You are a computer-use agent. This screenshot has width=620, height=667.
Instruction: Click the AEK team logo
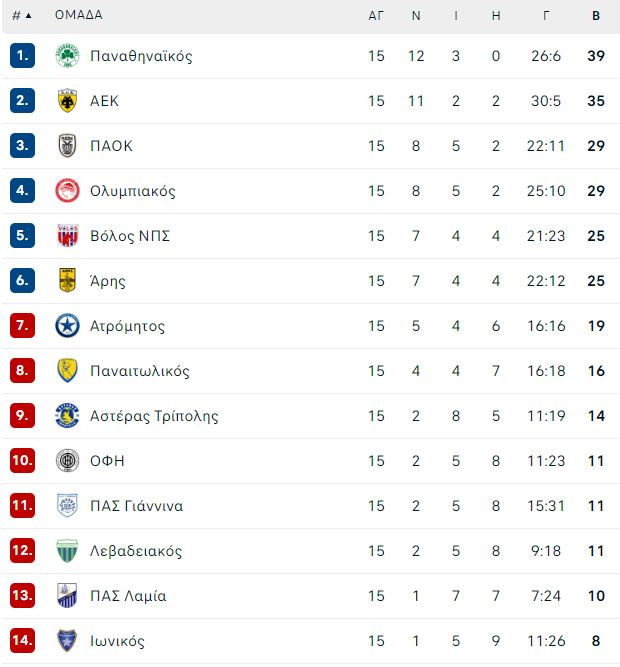click(x=67, y=100)
